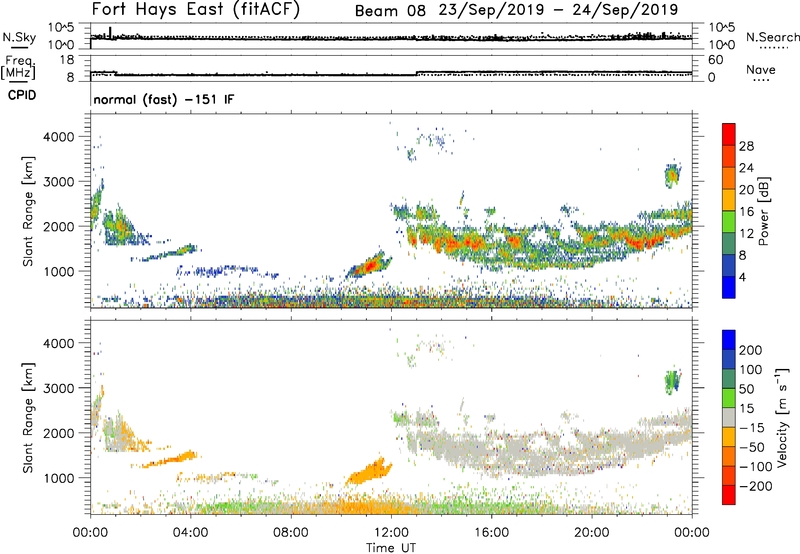Click the red high-power echo near 11:00 UT
Viewport: 800px width, 554px height.
pos(370,265)
